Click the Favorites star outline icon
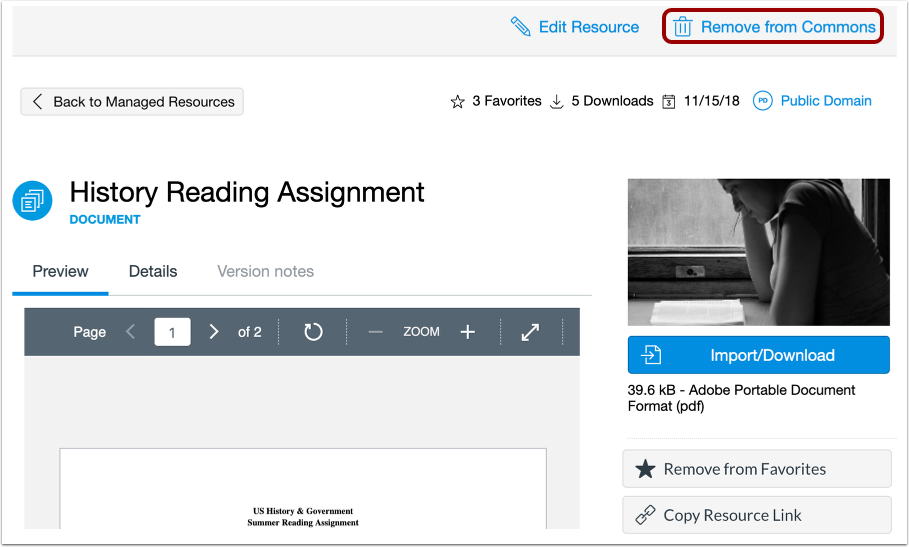The width and height of the screenshot is (909, 547). point(457,102)
